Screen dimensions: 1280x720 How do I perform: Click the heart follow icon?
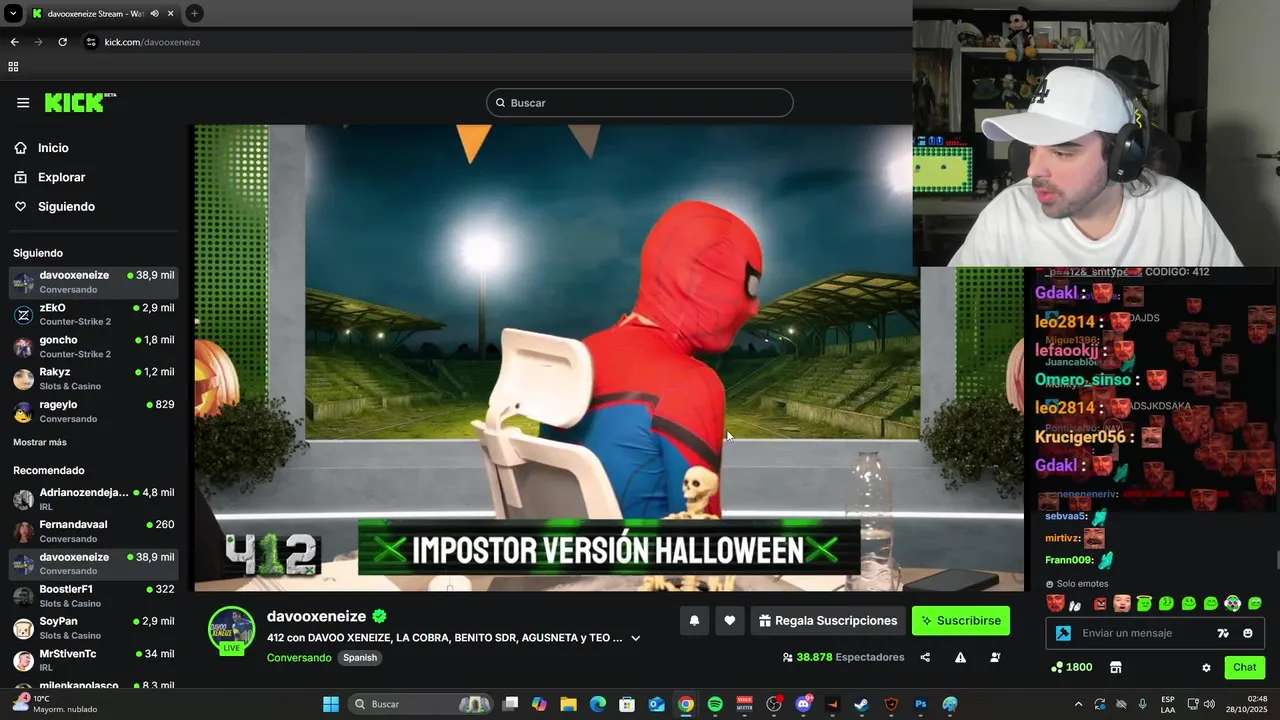730,621
